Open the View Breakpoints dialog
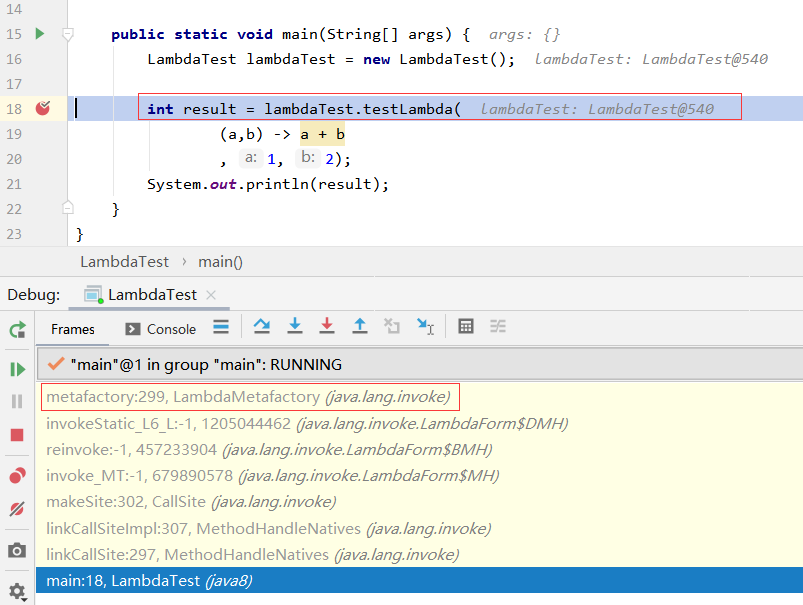This screenshot has height=605, width=803. tap(16, 476)
